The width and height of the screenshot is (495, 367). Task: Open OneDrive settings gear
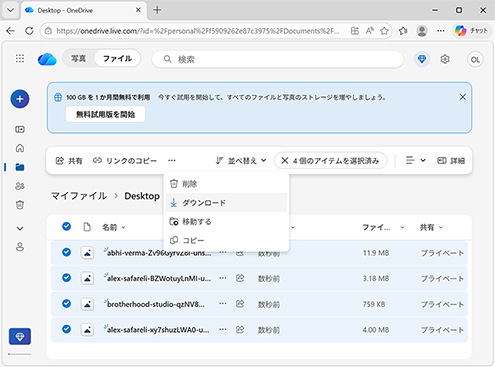pos(445,59)
